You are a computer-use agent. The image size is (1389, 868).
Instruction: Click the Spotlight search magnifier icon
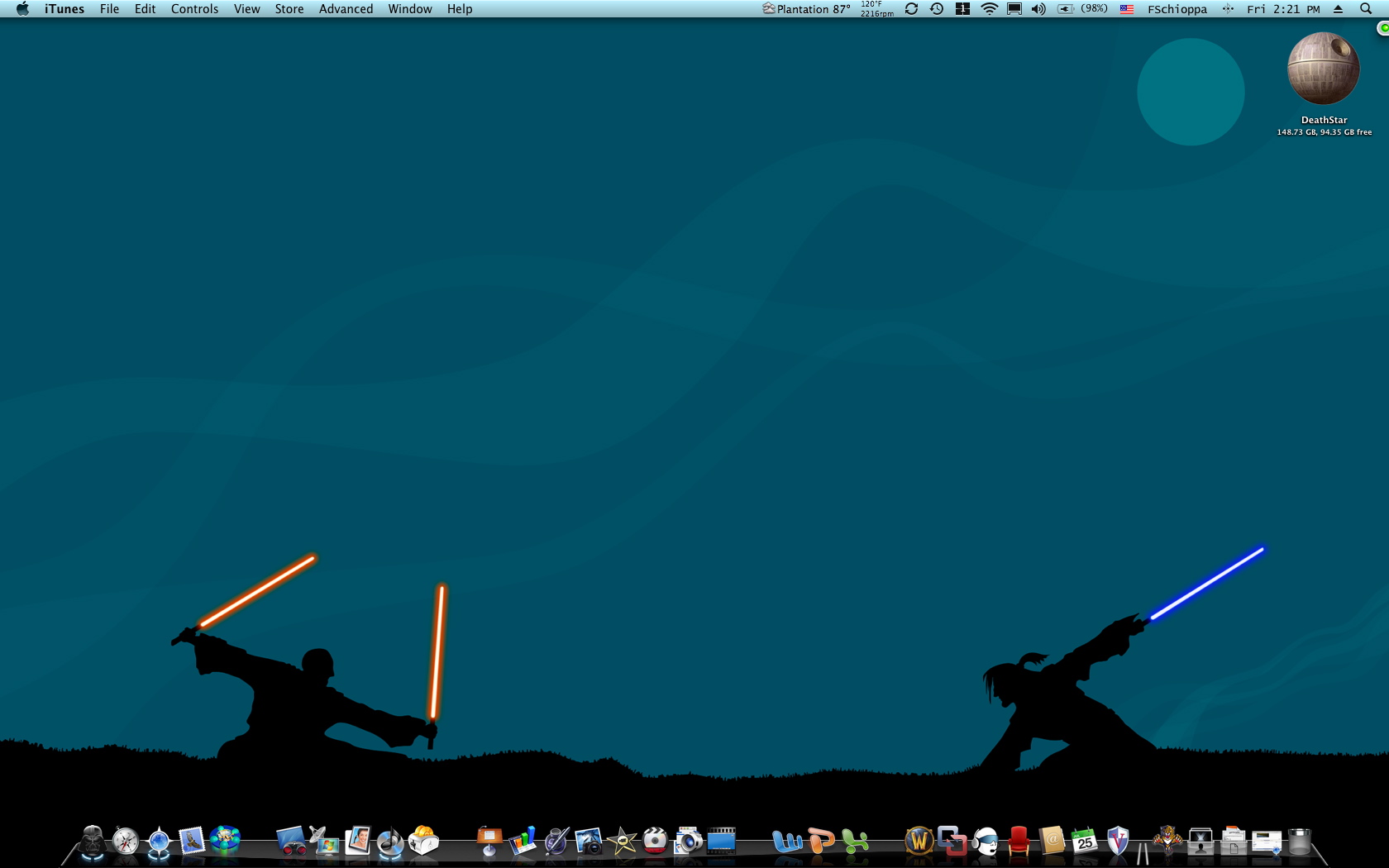[x=1366, y=9]
